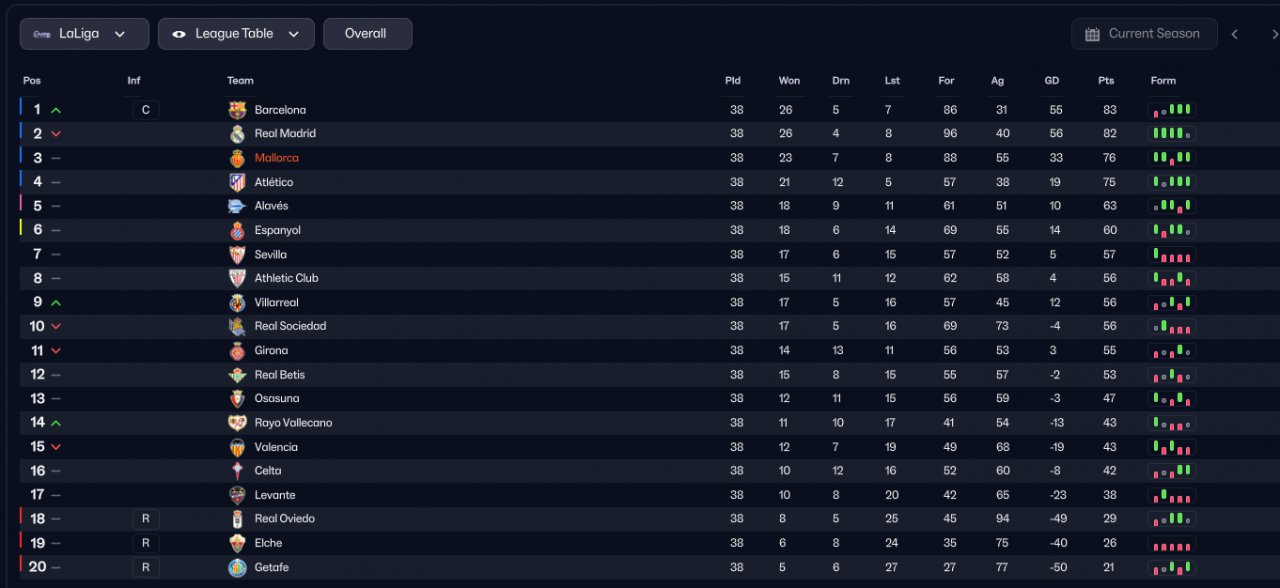Click the Rayo Vallecano crest icon
The width and height of the screenshot is (1280, 588).
pos(237,423)
